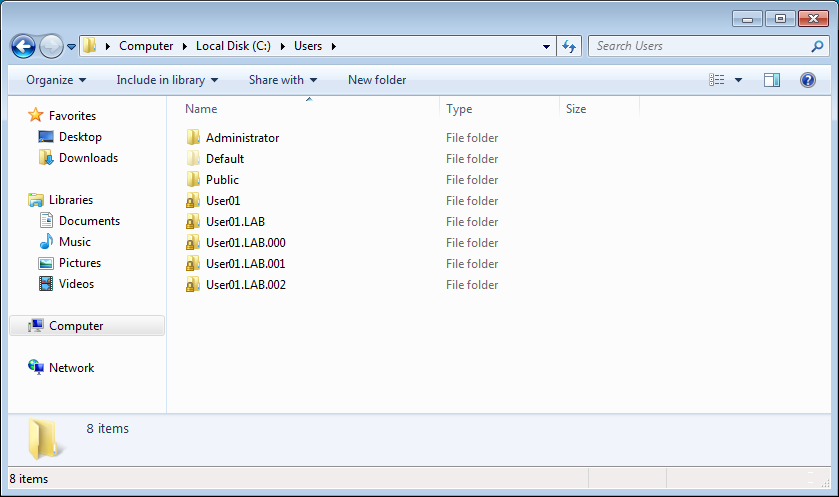Open the Include in library dropdown
Screen dimensions: 839x497
point(167,80)
